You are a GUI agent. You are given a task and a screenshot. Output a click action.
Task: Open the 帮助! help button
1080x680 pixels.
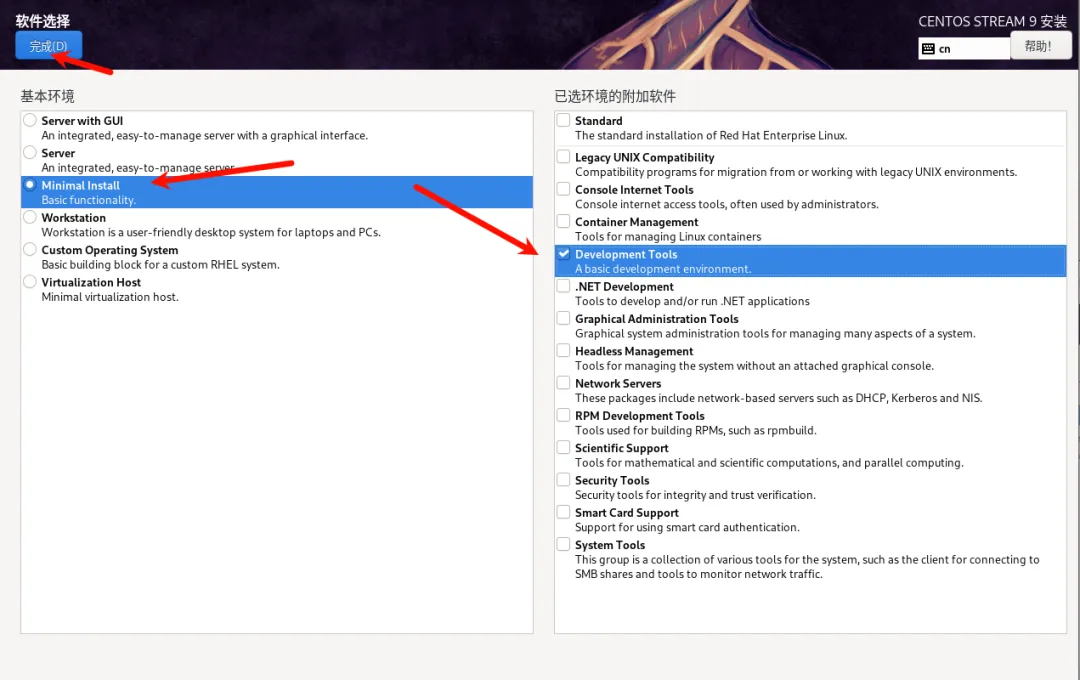tap(1040, 46)
